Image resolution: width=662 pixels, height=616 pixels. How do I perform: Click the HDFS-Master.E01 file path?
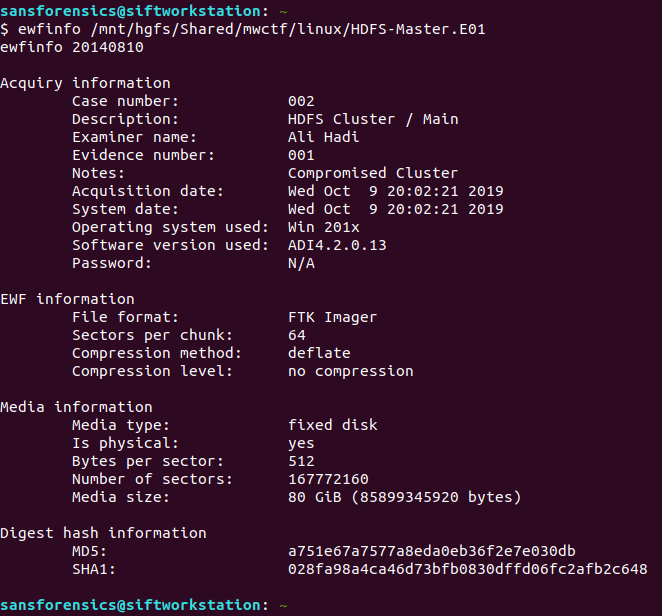pos(288,29)
